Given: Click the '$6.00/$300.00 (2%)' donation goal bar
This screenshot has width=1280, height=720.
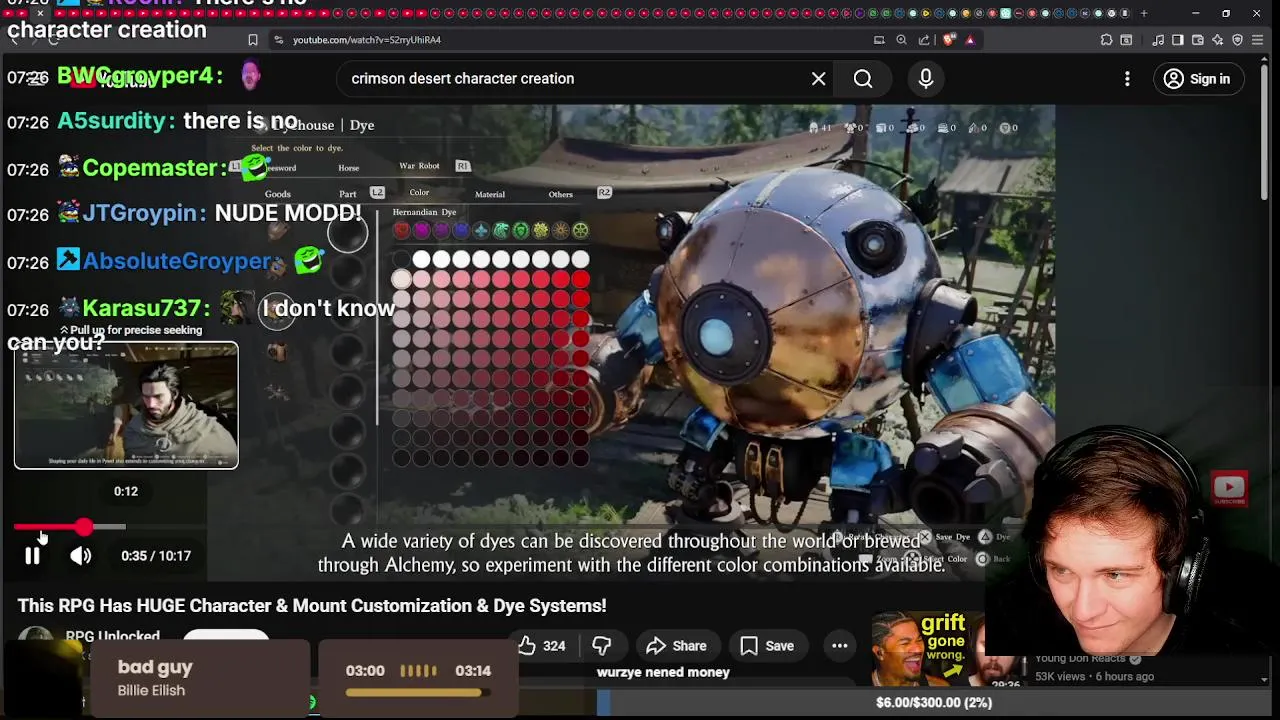Looking at the screenshot, I should [933, 703].
